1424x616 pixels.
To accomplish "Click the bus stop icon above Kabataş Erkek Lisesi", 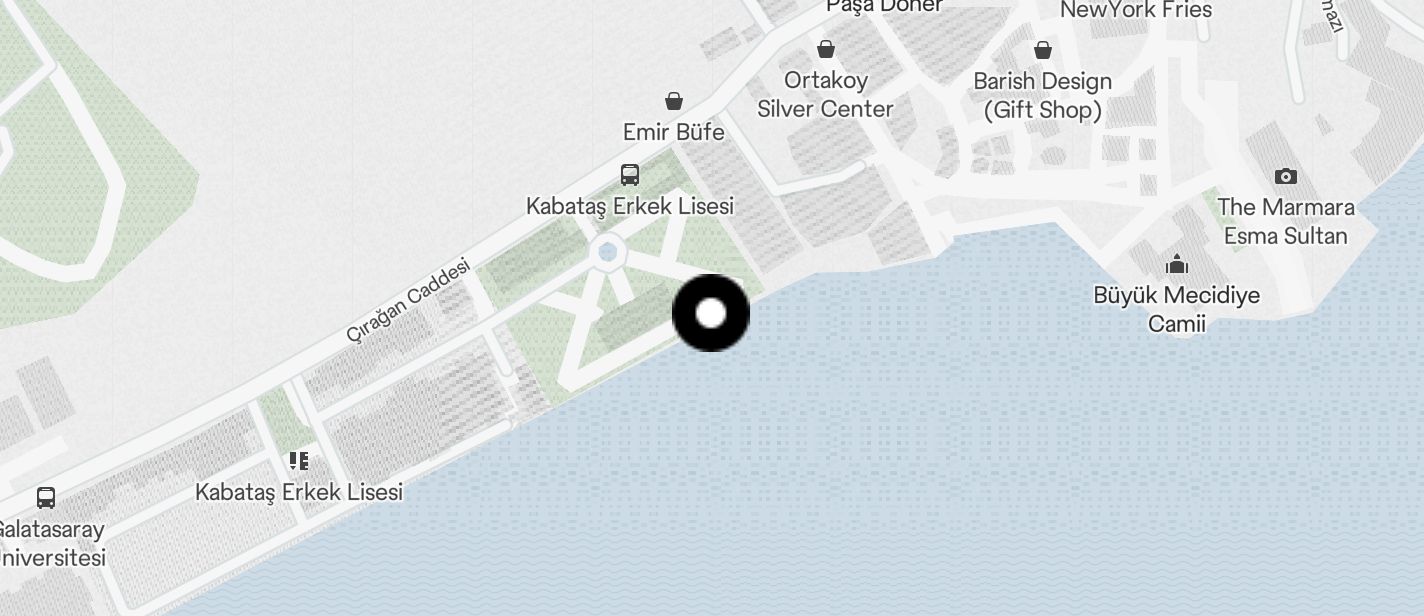I will pos(630,175).
